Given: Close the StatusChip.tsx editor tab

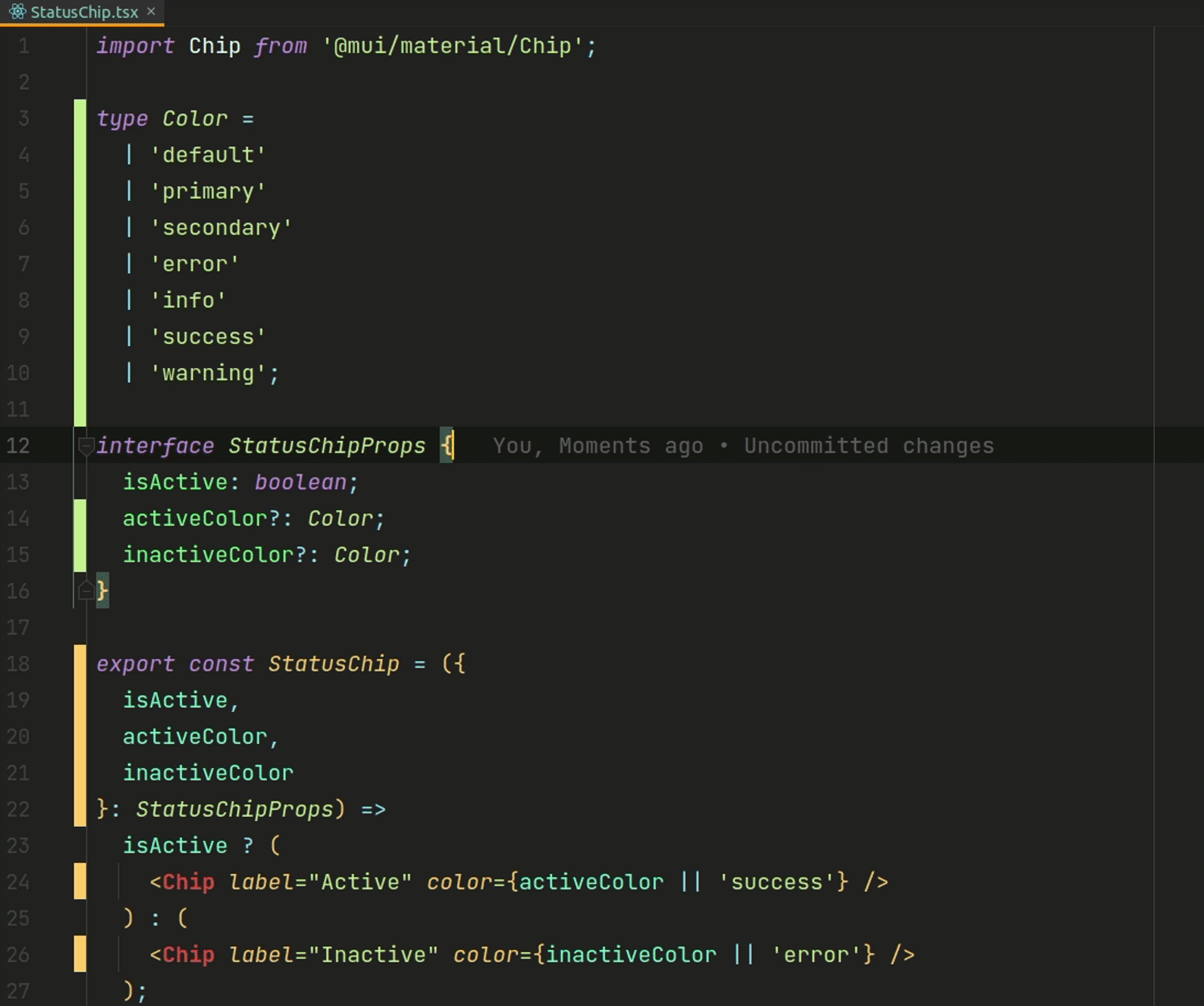Looking at the screenshot, I should tap(151, 12).
